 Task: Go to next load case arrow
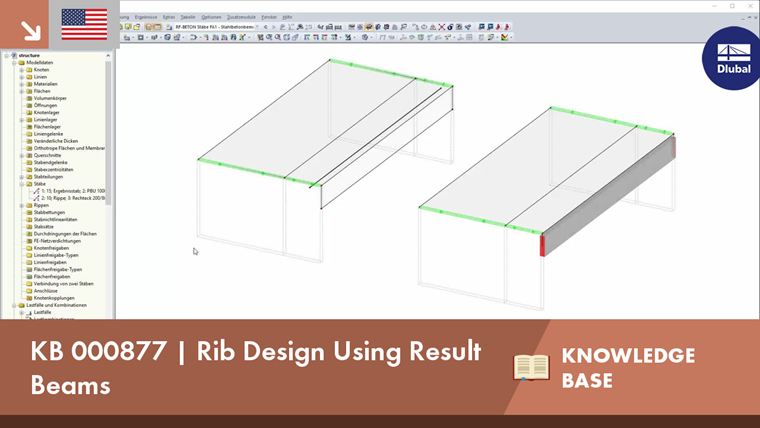click(273, 27)
